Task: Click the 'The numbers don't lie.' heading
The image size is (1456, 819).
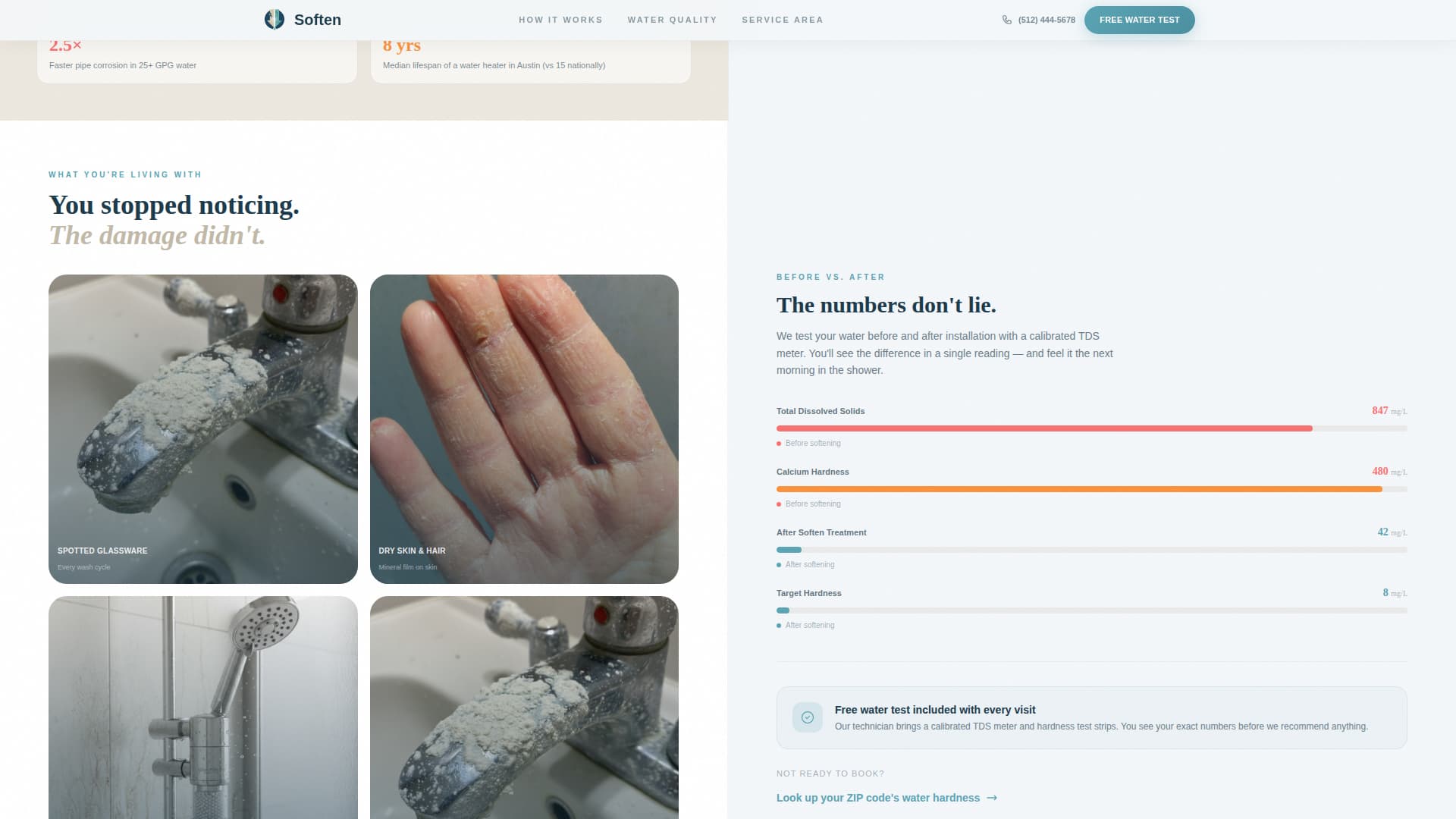Action: 886,305
